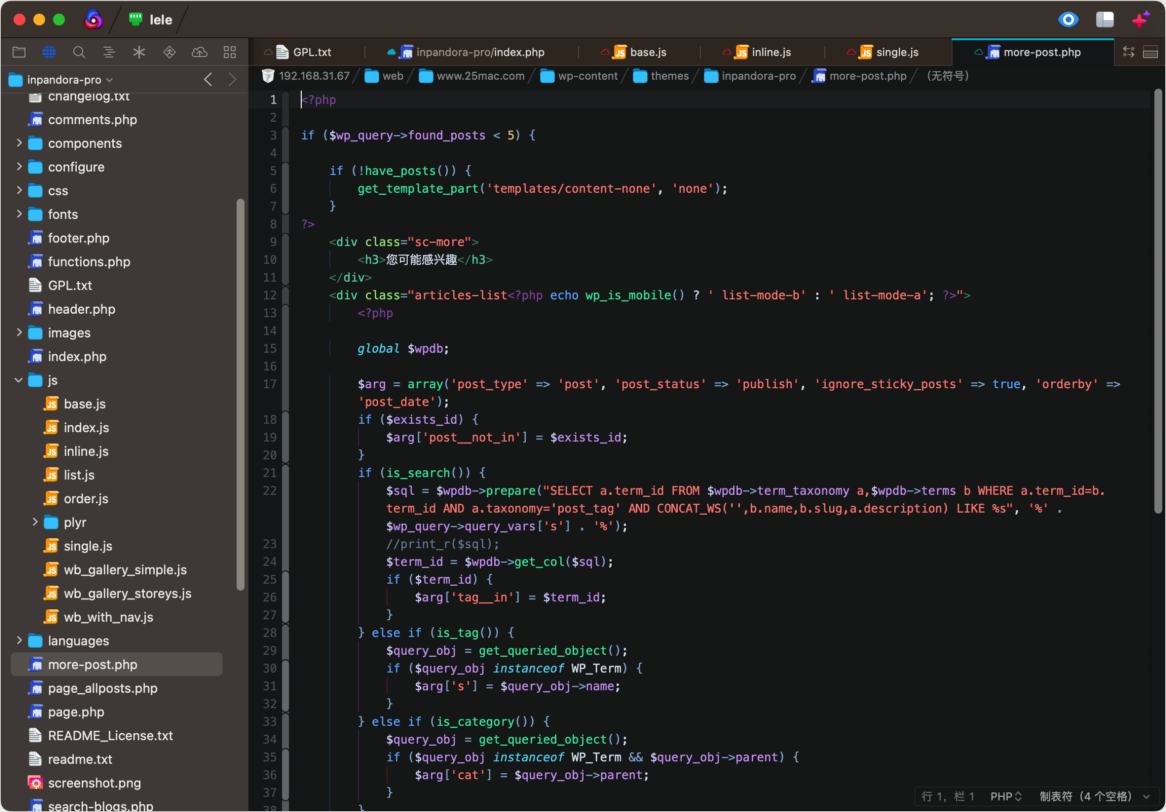Open functions.php in the file tree

click(88, 262)
